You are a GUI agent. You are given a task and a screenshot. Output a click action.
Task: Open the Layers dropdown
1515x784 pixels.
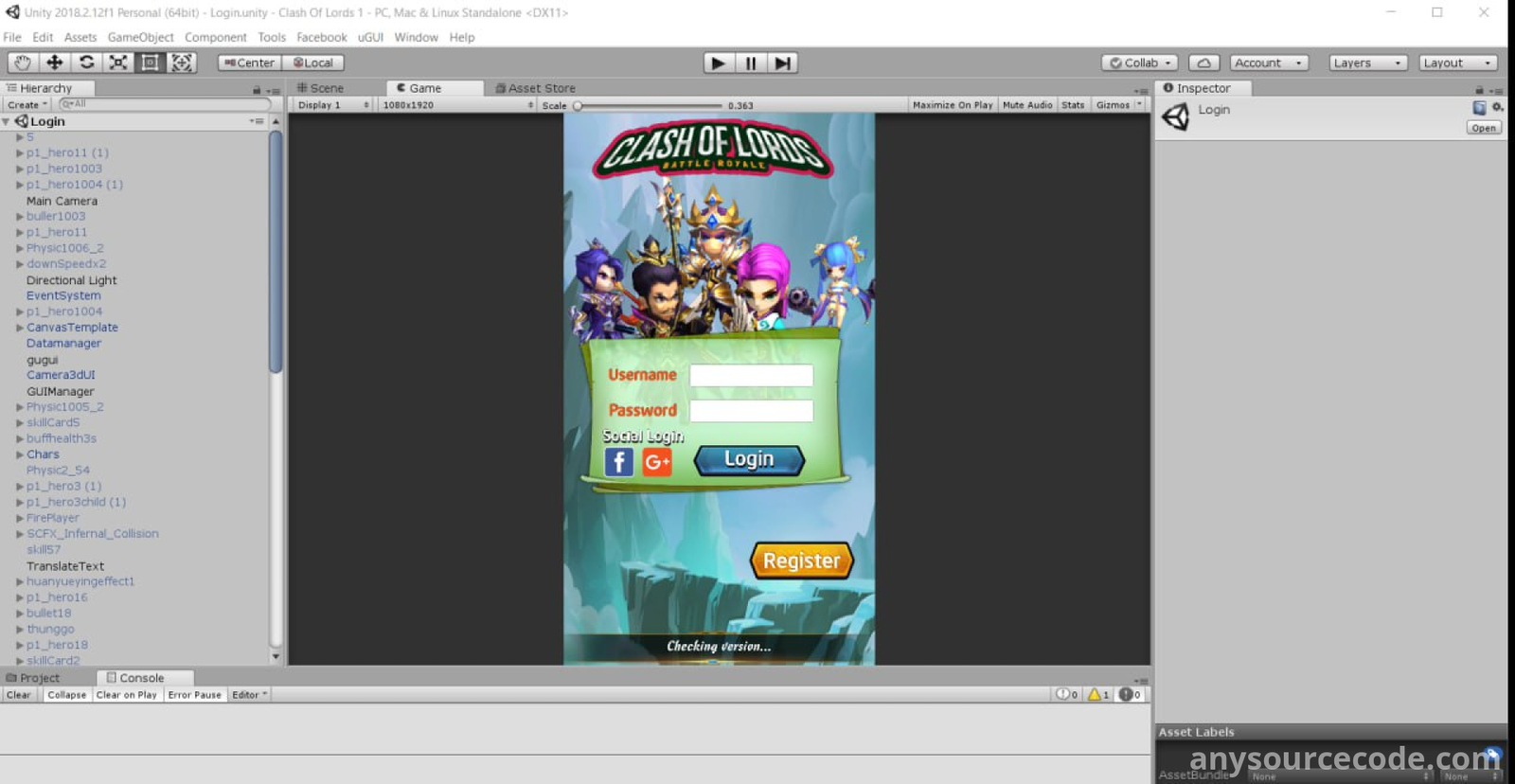click(x=1366, y=63)
